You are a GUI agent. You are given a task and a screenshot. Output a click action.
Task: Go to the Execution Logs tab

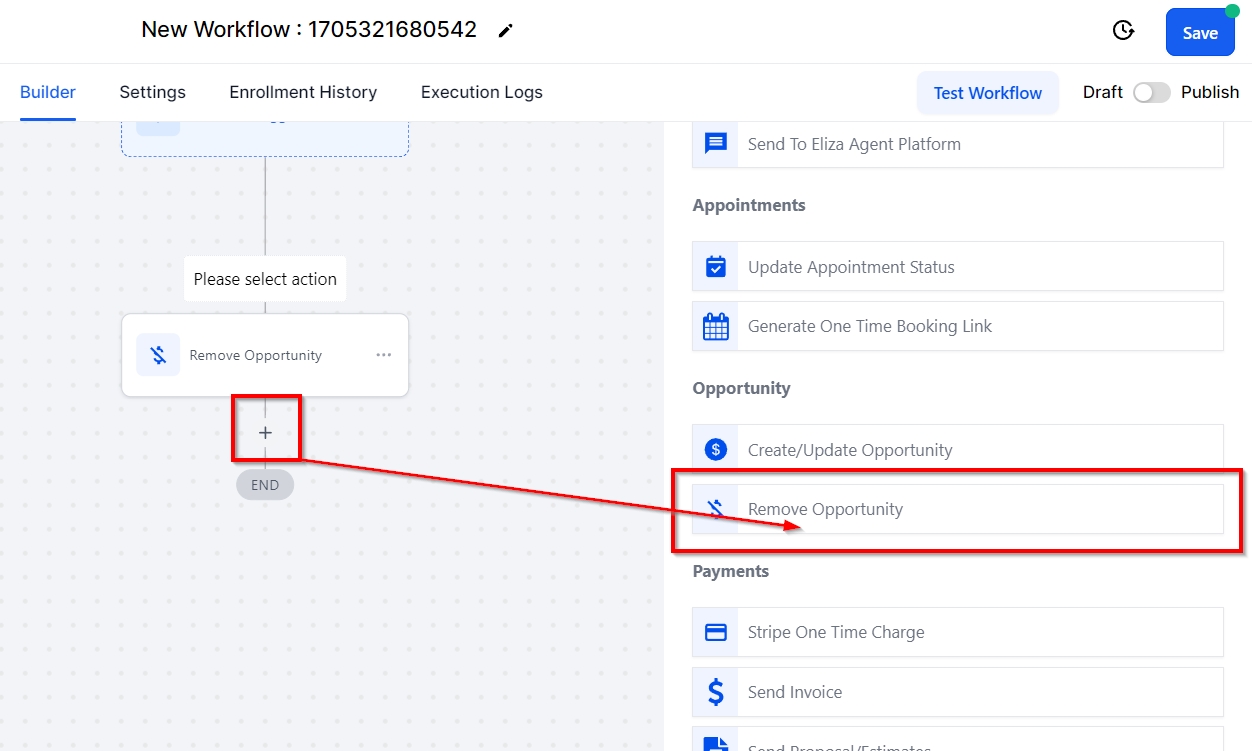(x=481, y=92)
